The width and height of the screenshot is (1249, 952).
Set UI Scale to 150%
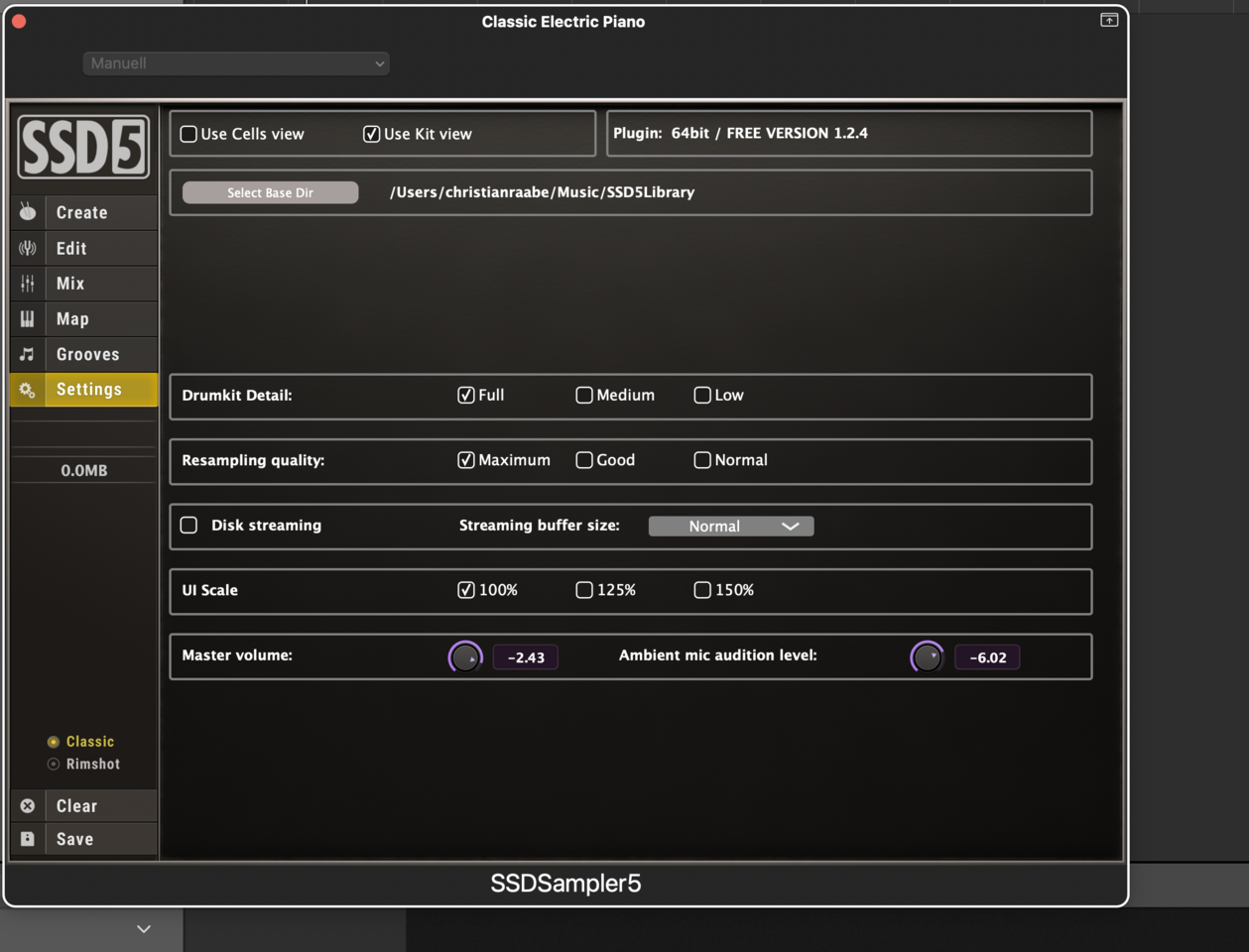pos(702,590)
